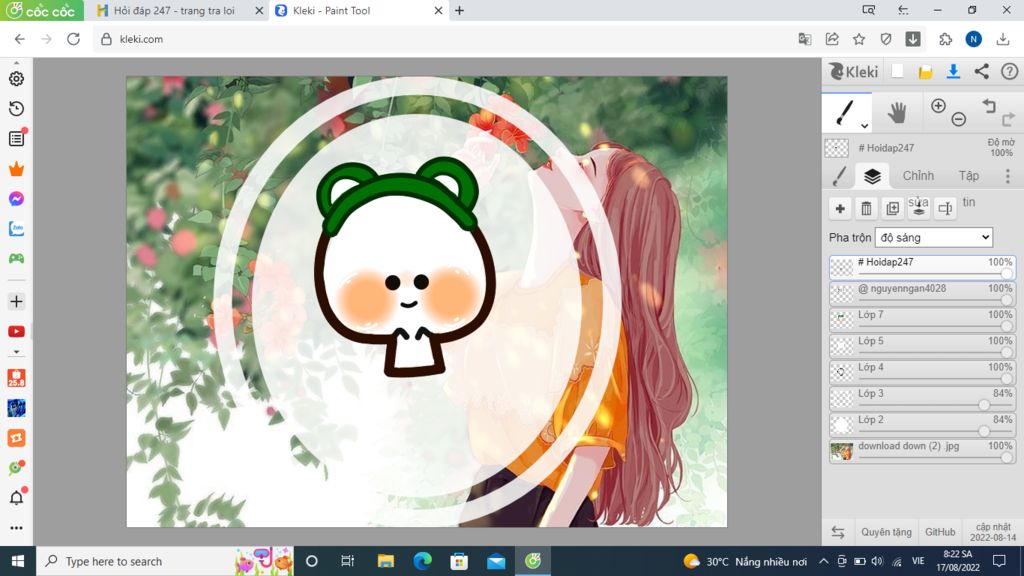The width and height of the screenshot is (1024, 576).
Task: Create a new image with white page icon
Action: coord(897,71)
